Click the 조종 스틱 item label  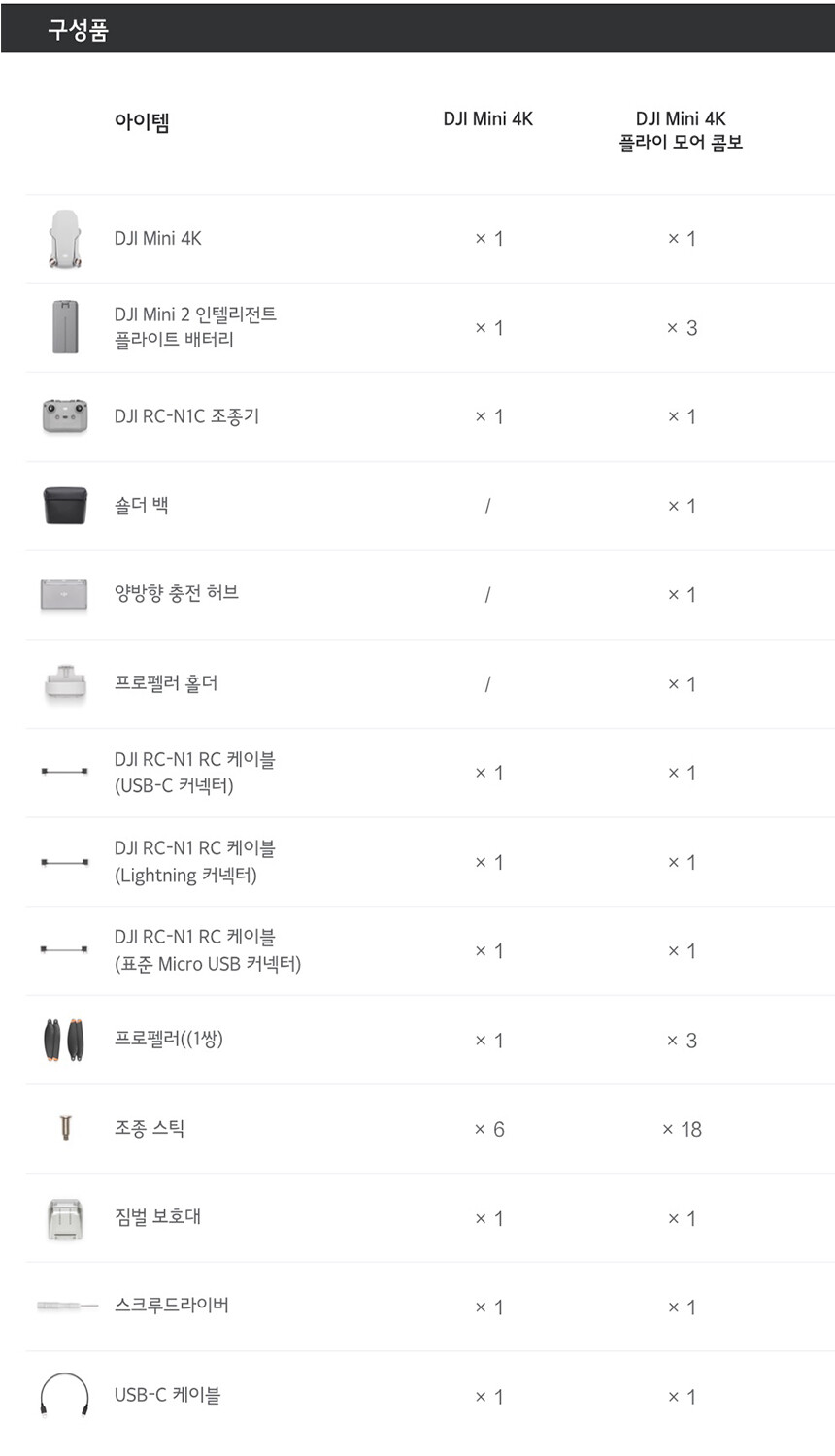click(x=150, y=1128)
